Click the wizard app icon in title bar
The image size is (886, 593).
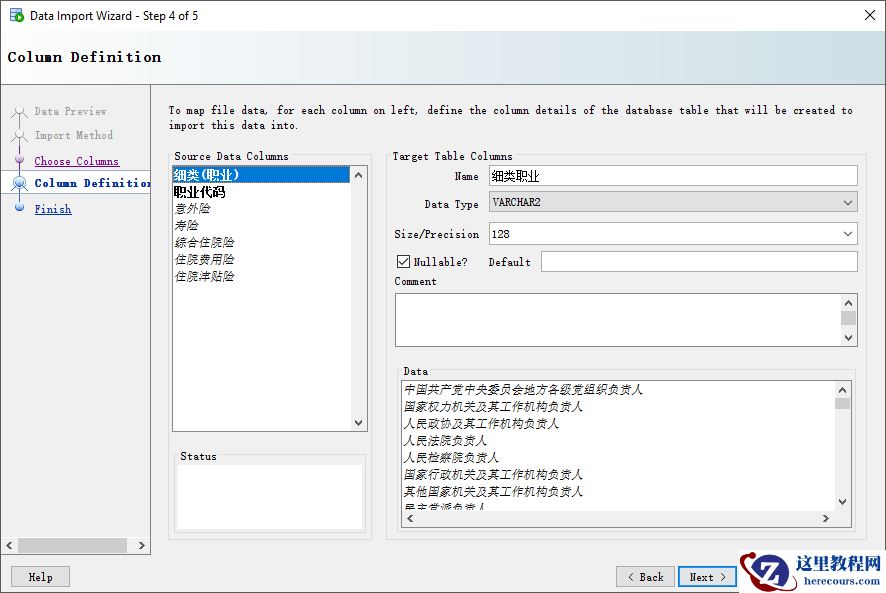pyautogui.click(x=16, y=15)
